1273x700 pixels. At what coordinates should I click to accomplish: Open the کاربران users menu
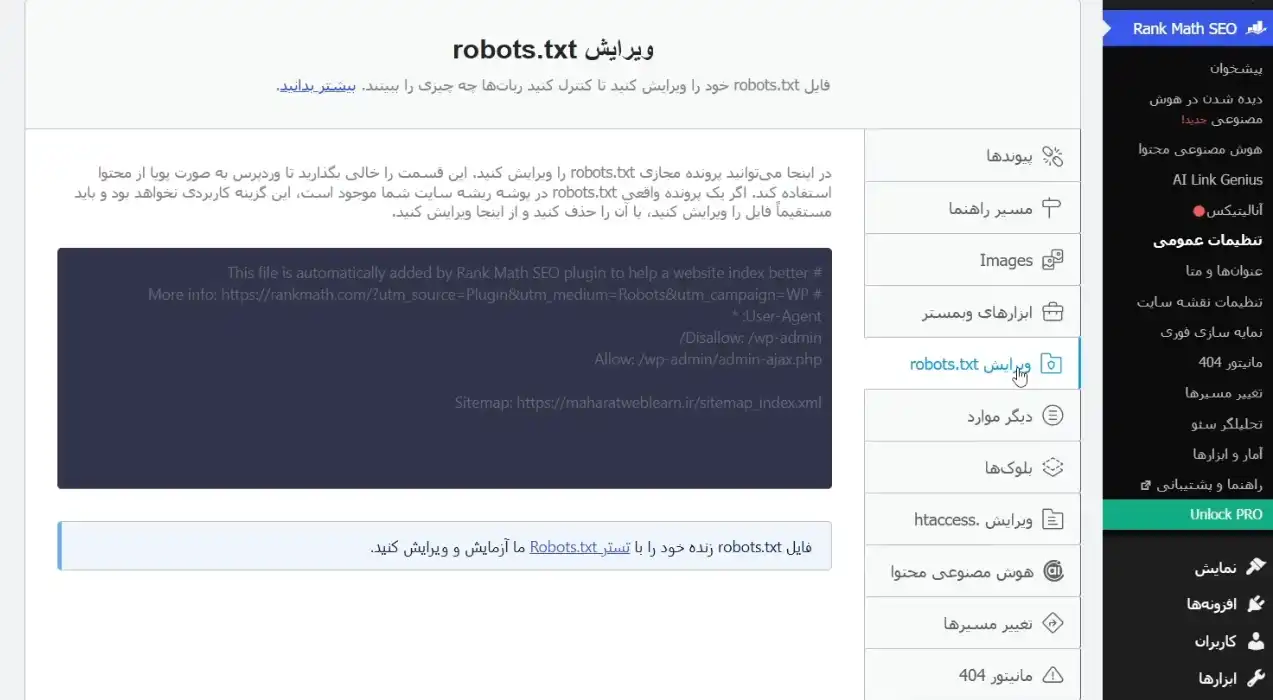[x=1188, y=641]
